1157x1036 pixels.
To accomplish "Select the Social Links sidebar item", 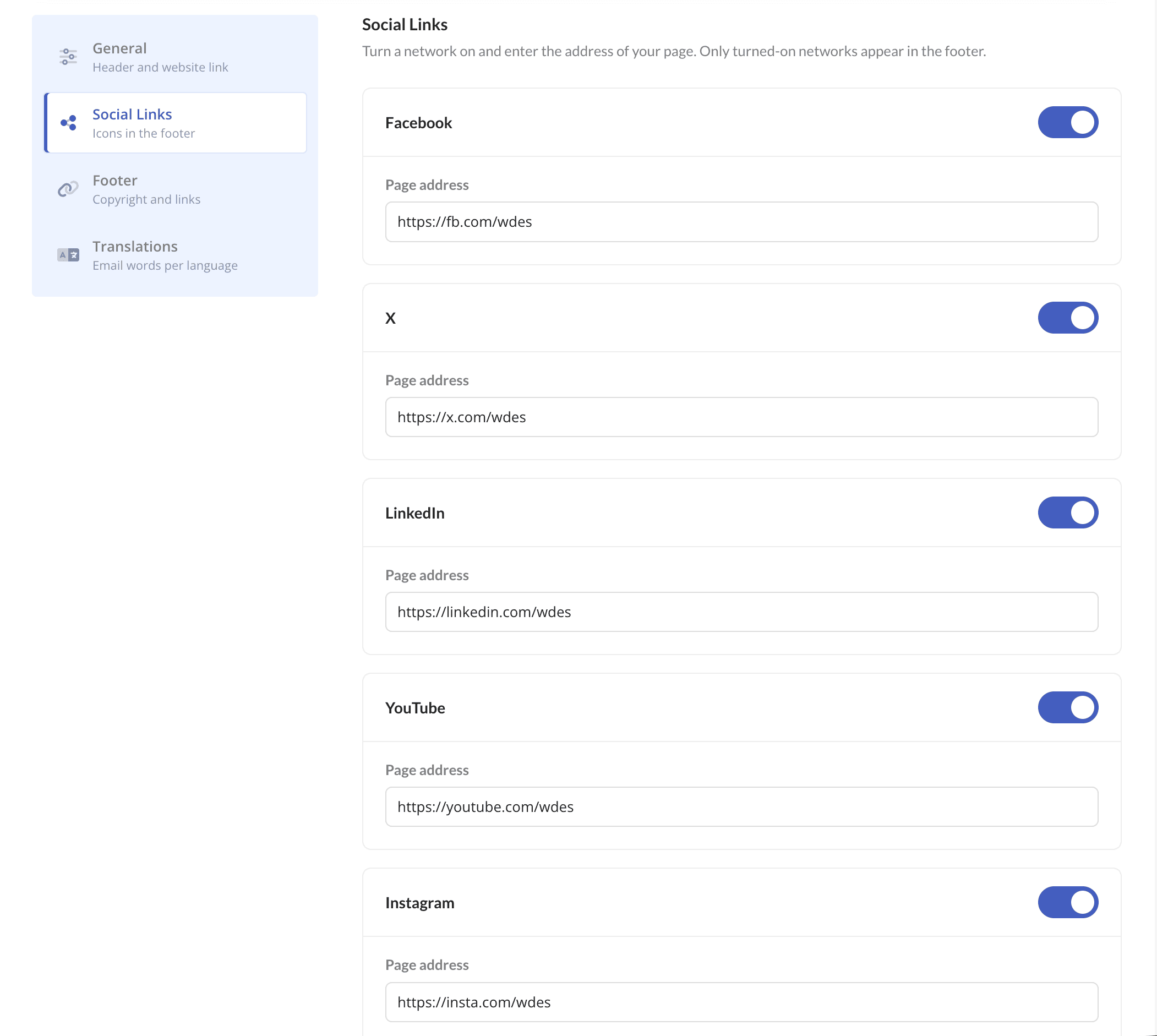I will [x=175, y=123].
